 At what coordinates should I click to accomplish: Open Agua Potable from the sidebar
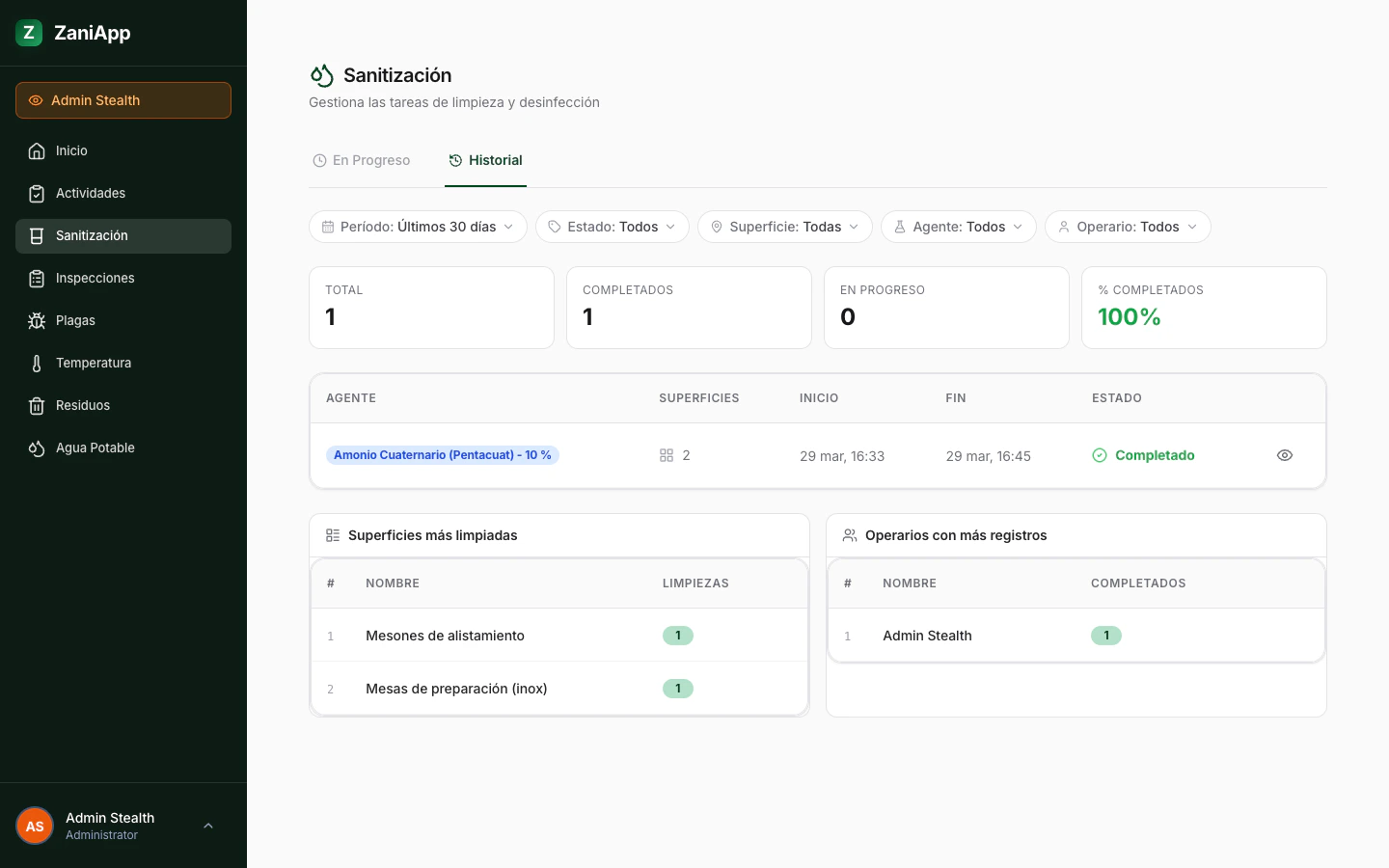123,448
